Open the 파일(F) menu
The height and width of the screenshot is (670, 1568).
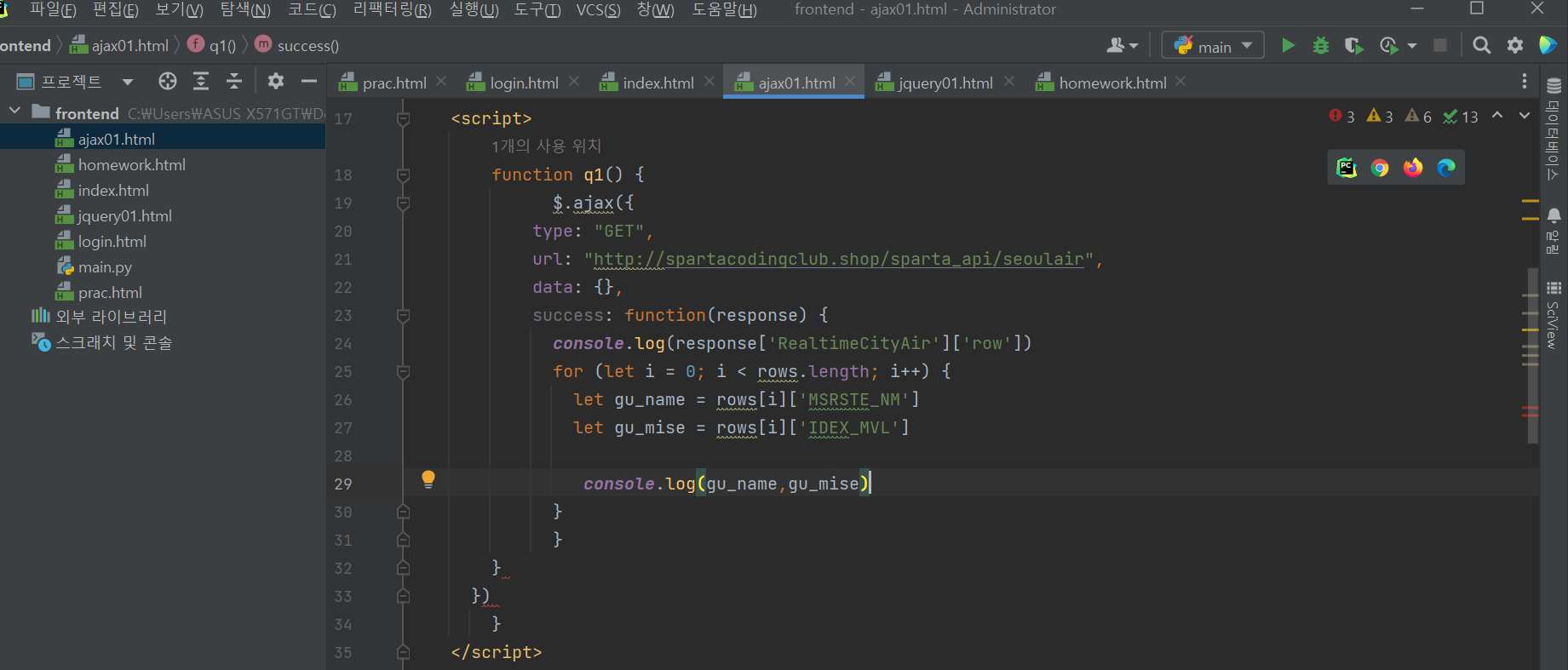53,9
